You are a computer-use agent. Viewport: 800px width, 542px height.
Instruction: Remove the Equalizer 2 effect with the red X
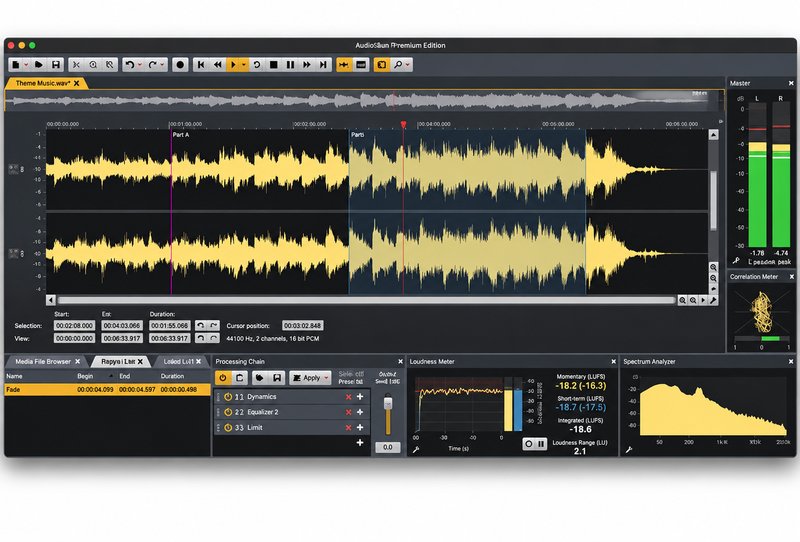[348, 412]
